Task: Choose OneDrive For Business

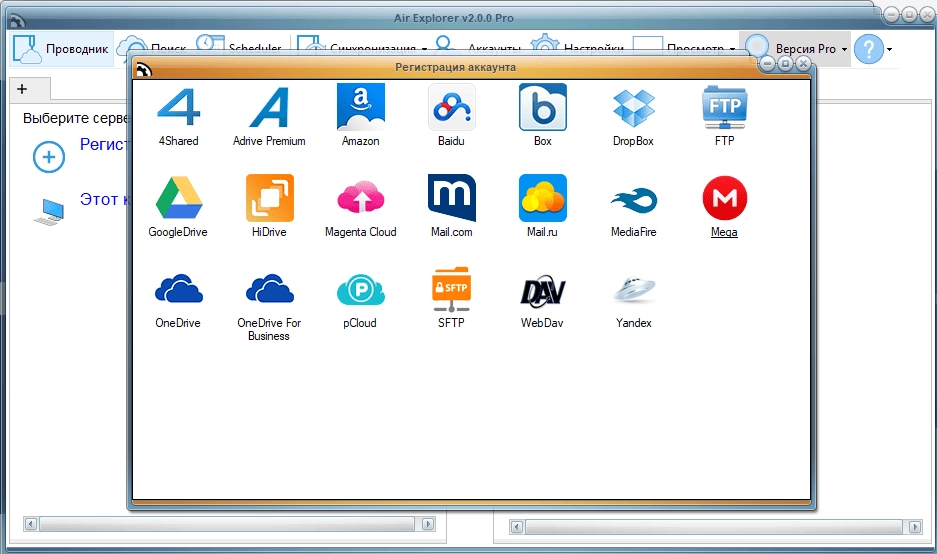Action: [x=270, y=289]
